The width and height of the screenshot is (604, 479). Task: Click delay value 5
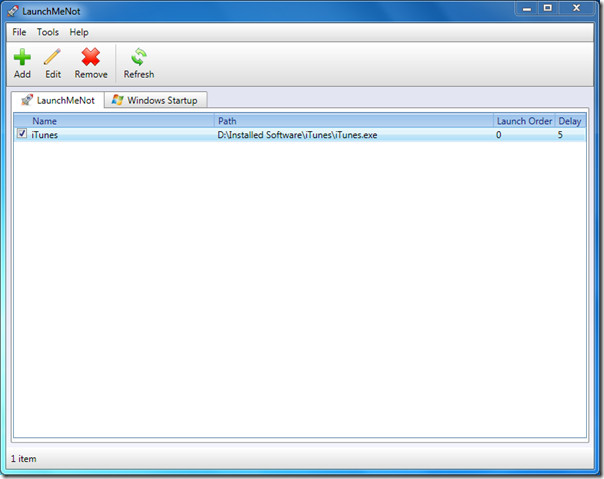pos(560,135)
